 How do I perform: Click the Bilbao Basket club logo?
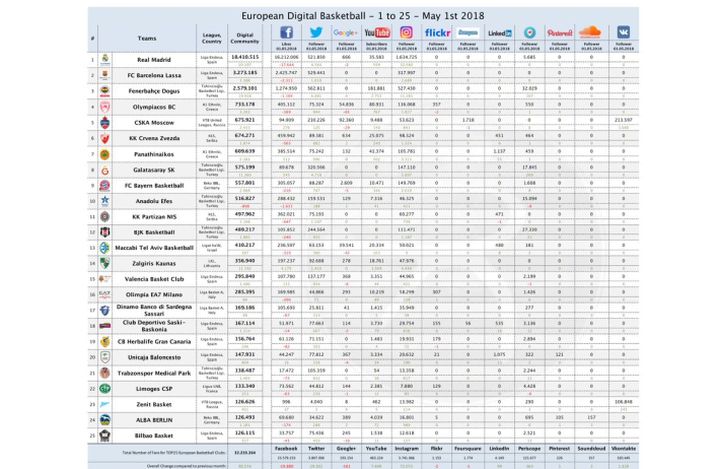[x=105, y=435]
